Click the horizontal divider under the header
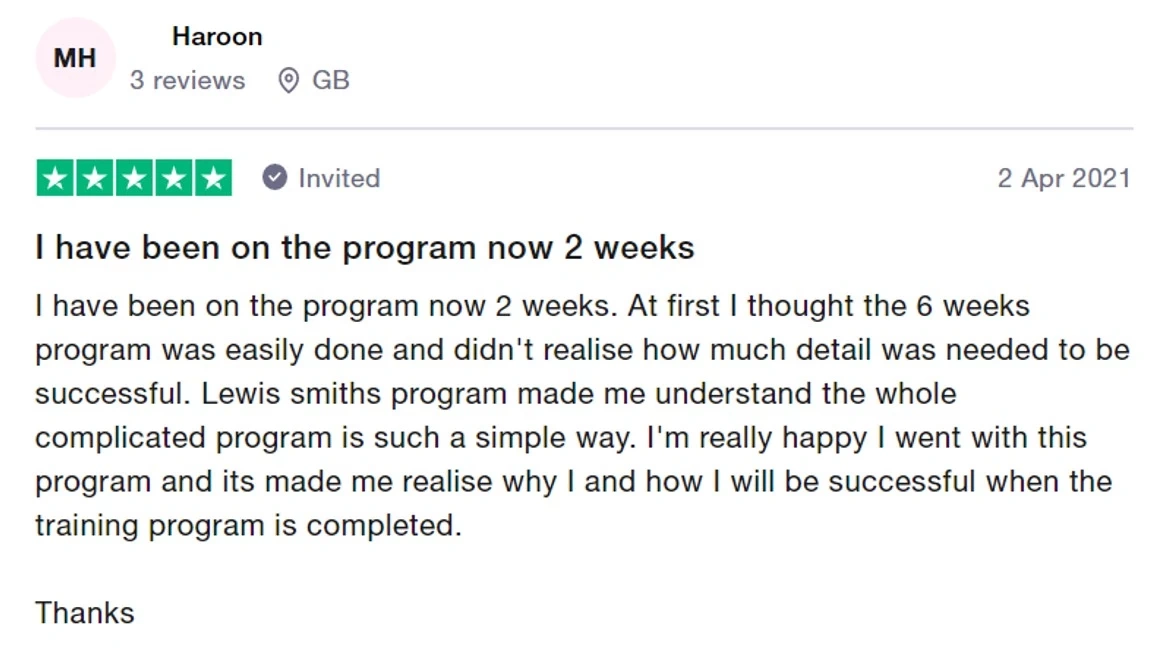Image resolution: width=1172 pixels, height=657 pixels. point(584,129)
